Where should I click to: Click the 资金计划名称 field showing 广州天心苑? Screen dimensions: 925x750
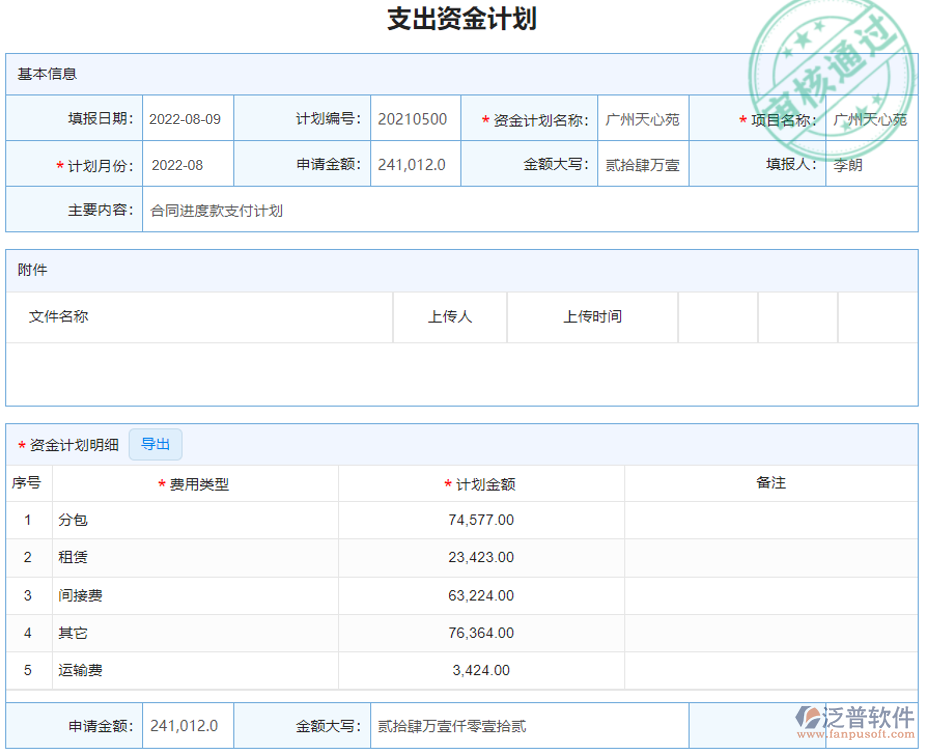(x=643, y=117)
